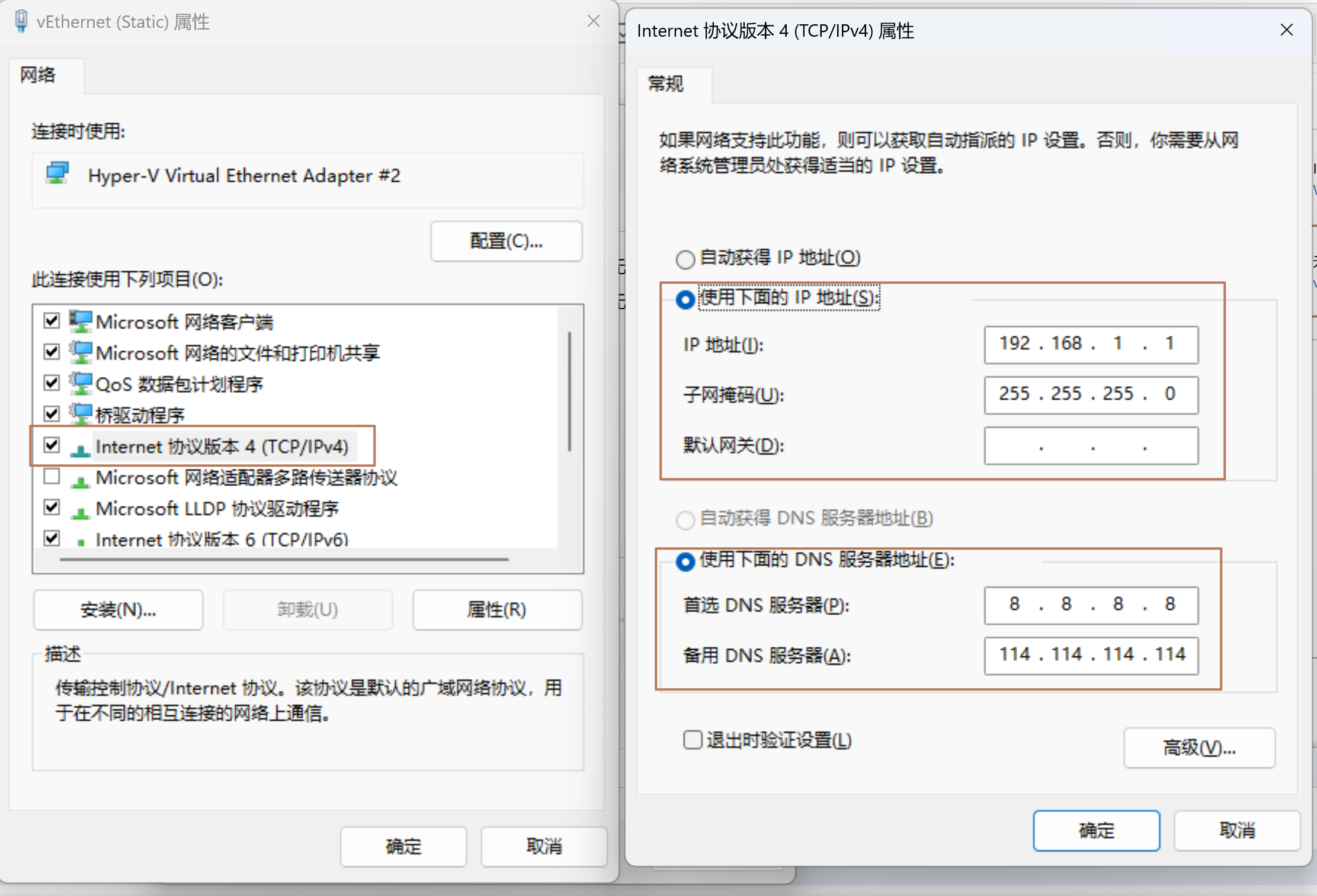1317x896 pixels.
Task: Click the 默认网关 input field
Action: [x=1091, y=446]
